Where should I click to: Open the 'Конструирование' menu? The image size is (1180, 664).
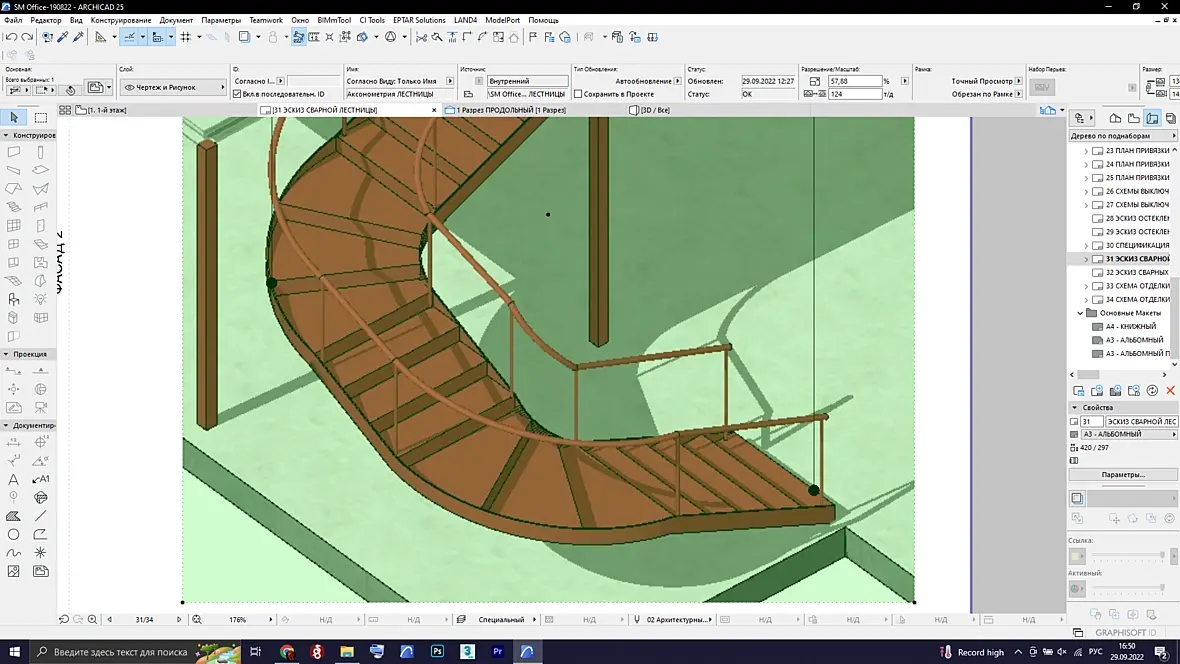(120, 20)
